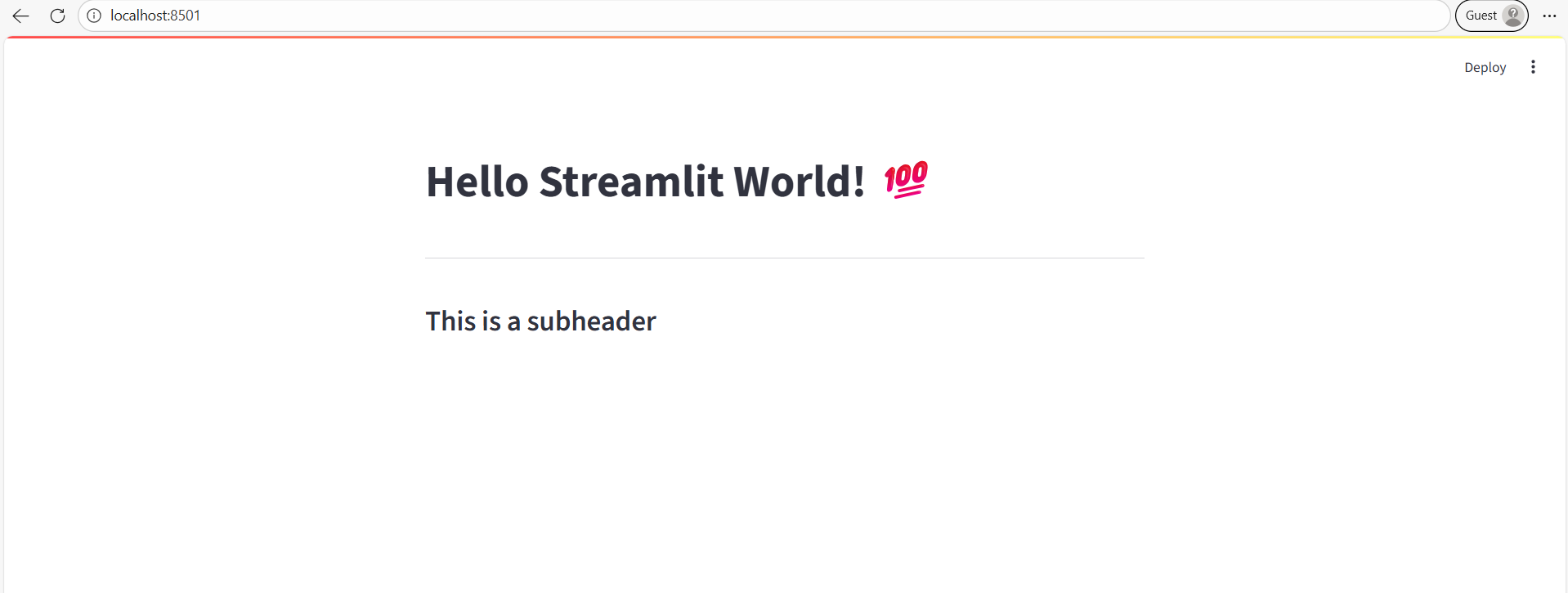
Task: Open Streamlit settings from the app menu icon
Action: pyautogui.click(x=1534, y=66)
